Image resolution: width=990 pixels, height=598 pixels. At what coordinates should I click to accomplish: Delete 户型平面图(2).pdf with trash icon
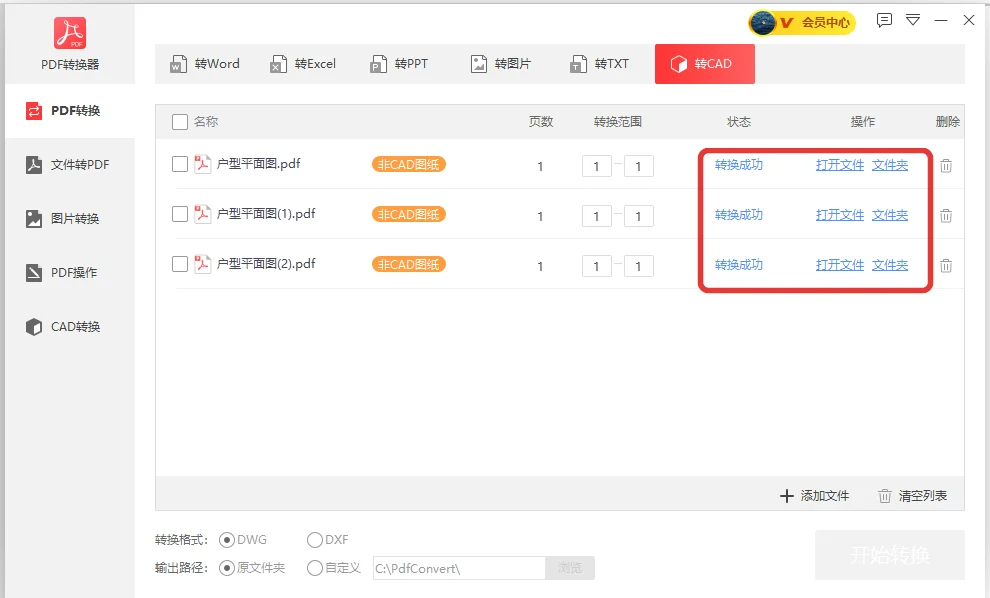pyautogui.click(x=946, y=265)
